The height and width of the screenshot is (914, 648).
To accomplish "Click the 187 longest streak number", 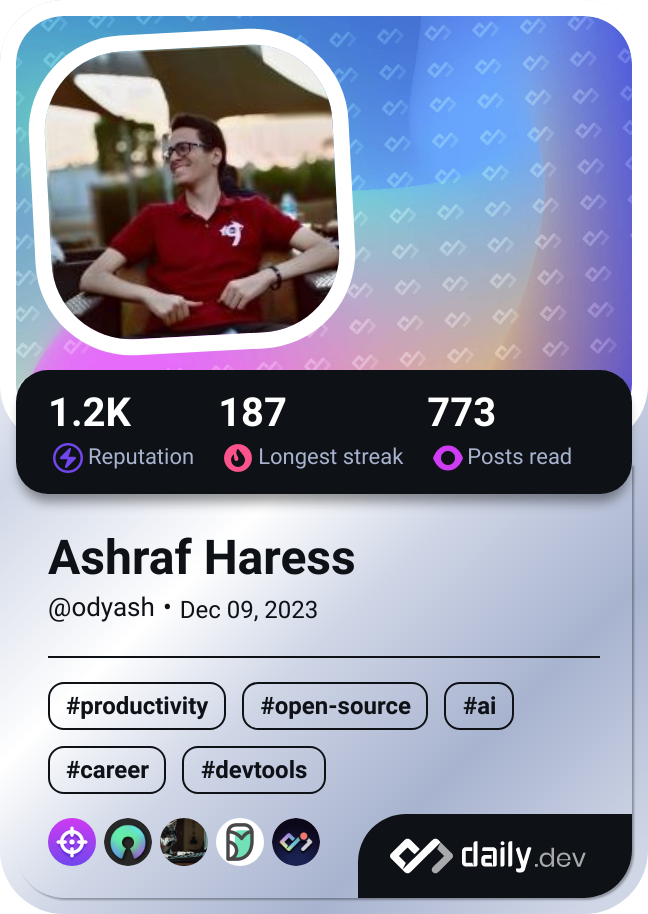I will (x=253, y=412).
